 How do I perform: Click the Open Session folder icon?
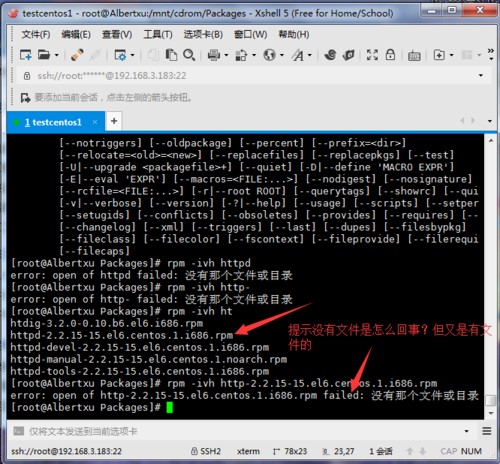(44, 55)
